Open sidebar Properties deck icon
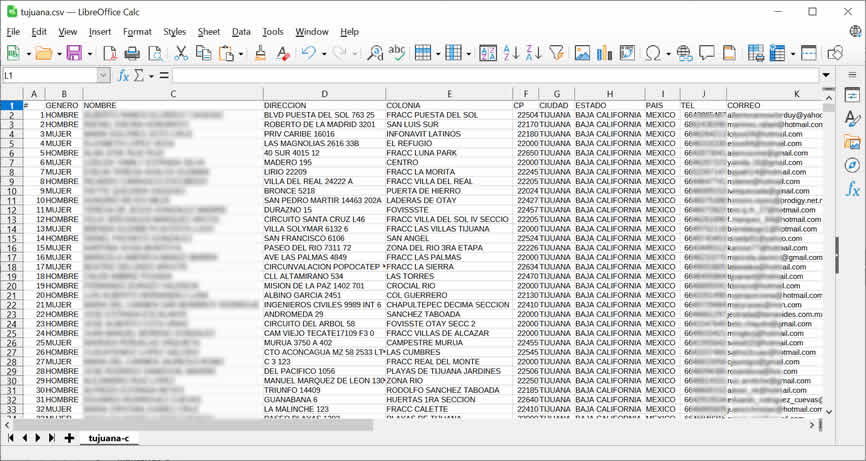Screen dimensions: 866x461 coord(852,95)
